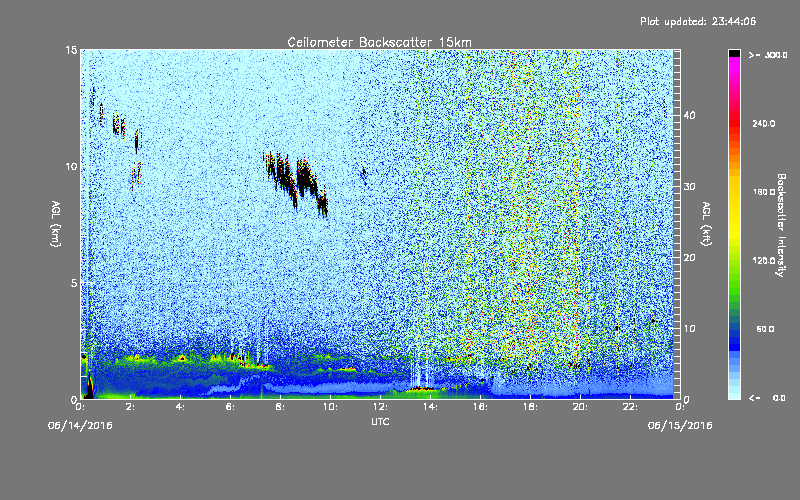Click the 22: hour tick on the time axis

click(630, 407)
